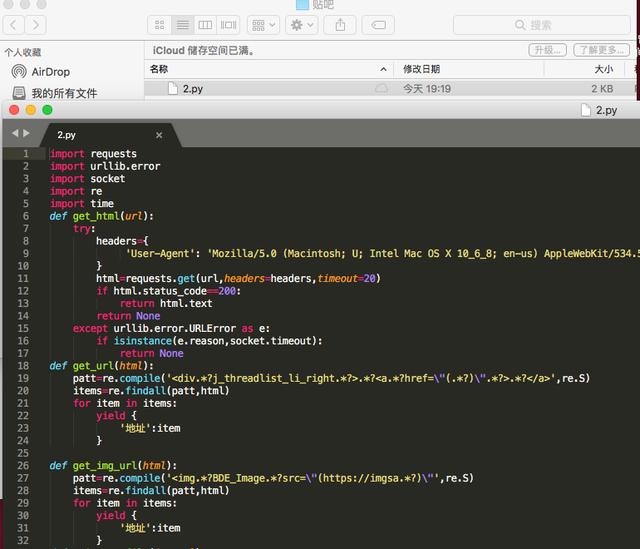Open Finder item arrangement dropdown

point(263,25)
